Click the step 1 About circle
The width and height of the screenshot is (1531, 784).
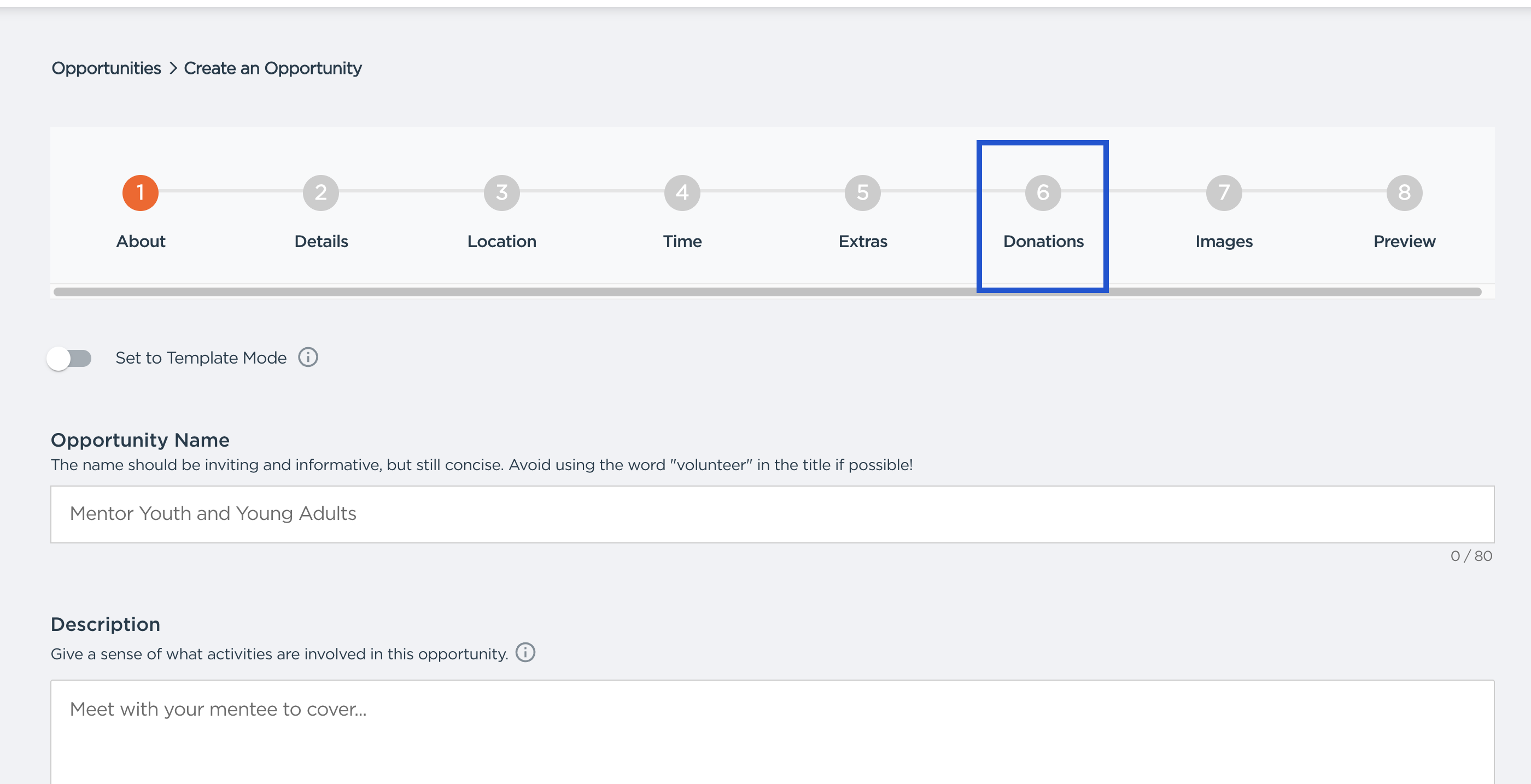coord(141,192)
